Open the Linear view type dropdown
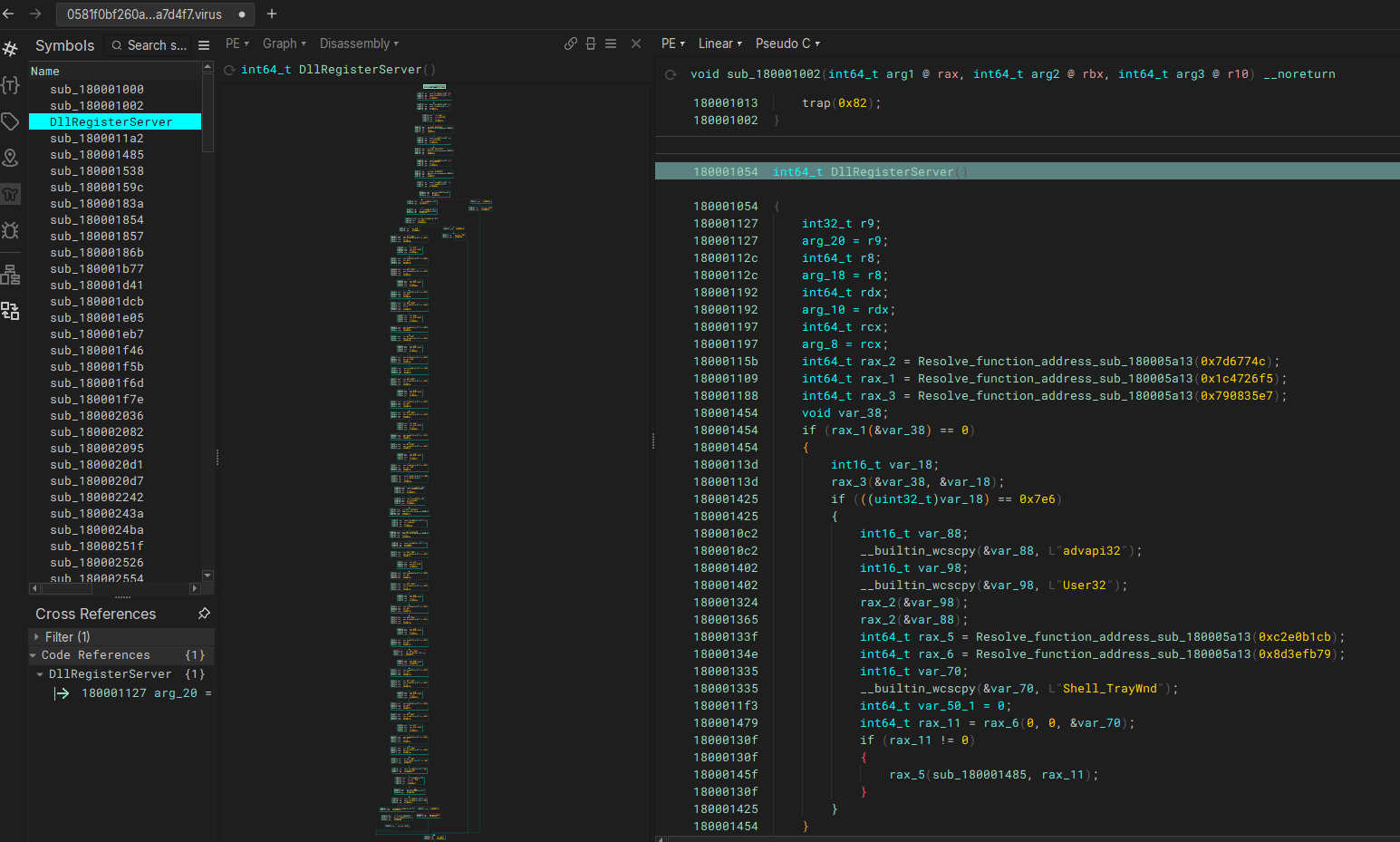Screen dimensions: 1400x842 coord(720,44)
